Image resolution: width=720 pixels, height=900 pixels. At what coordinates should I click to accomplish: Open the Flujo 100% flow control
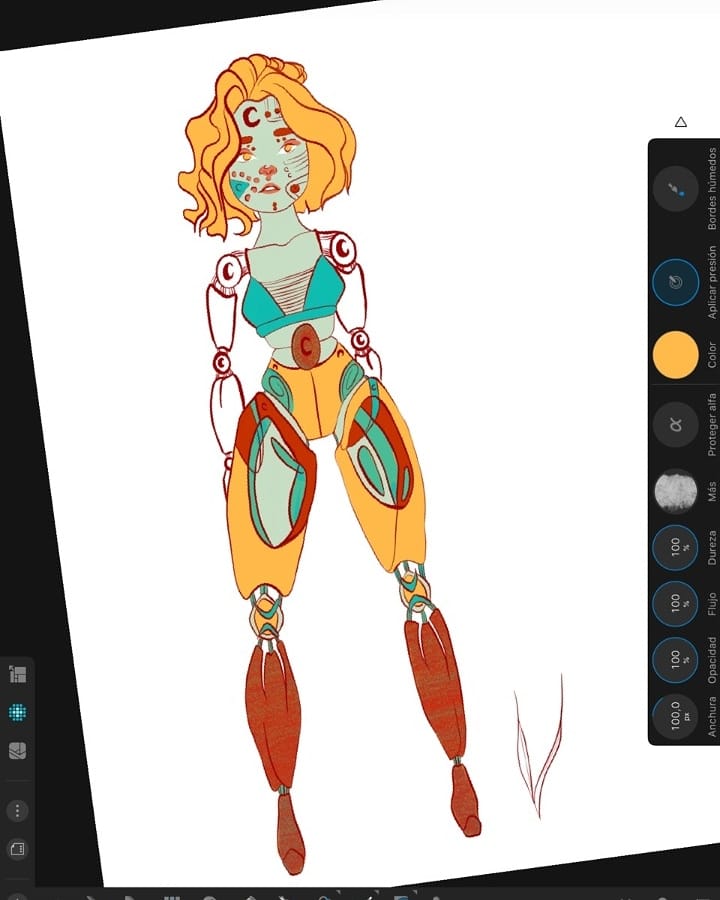[x=676, y=605]
